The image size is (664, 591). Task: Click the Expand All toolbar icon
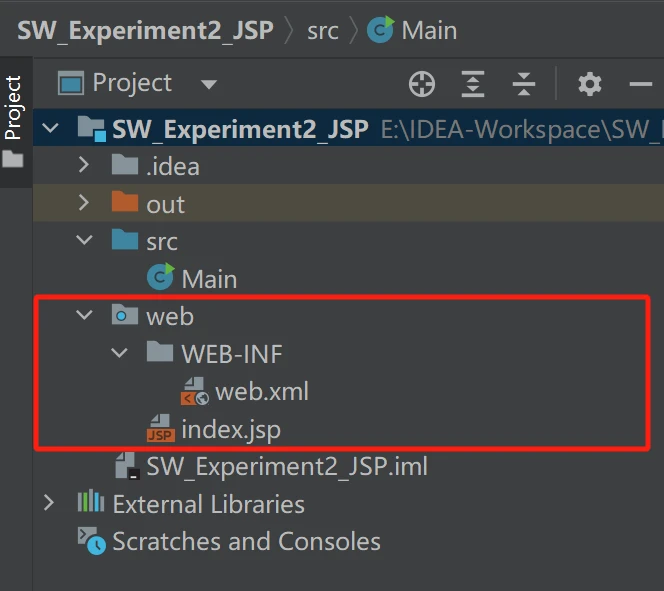[x=472, y=84]
